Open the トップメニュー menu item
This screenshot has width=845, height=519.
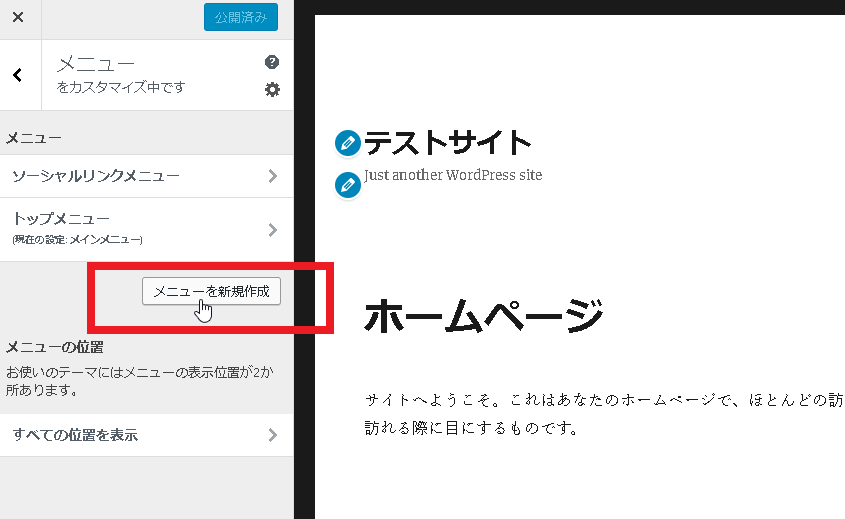pos(62,219)
